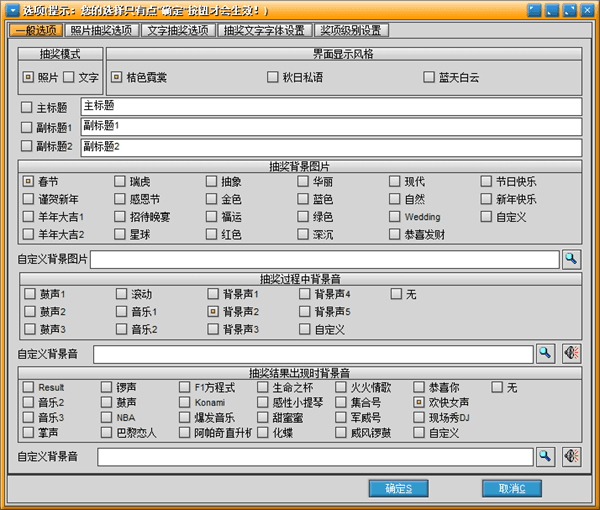
Task: Click the title bar icon with bottom-left corner bracket
Action: [x=551, y=10]
